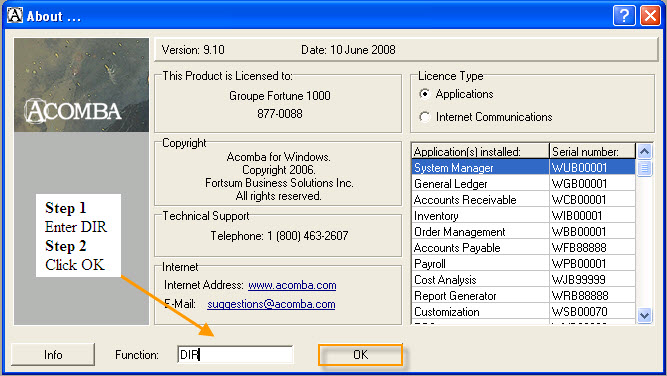This screenshot has width=667, height=376.
Task: Click scroll down arrow in applications list
Action: (x=644, y=315)
